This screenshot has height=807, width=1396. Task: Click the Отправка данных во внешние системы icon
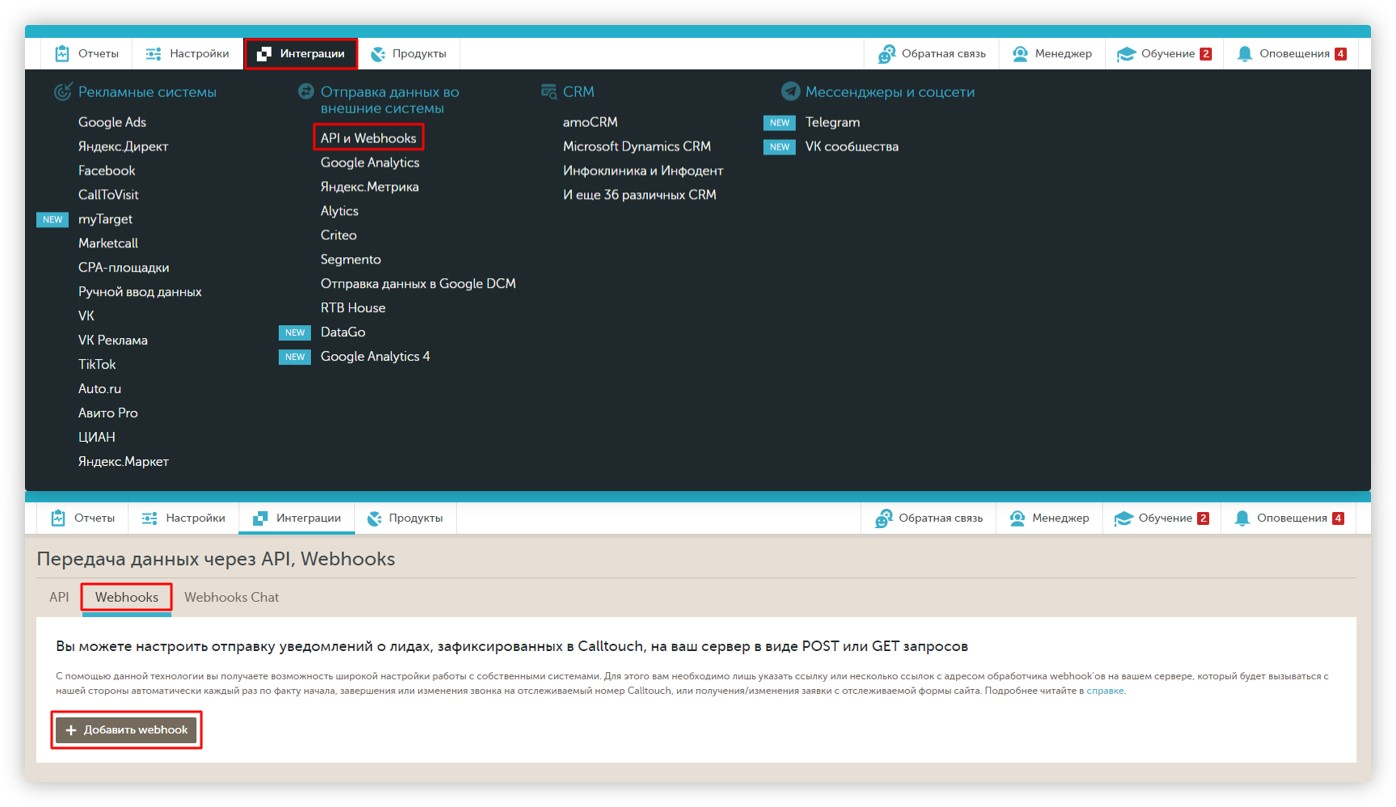306,92
